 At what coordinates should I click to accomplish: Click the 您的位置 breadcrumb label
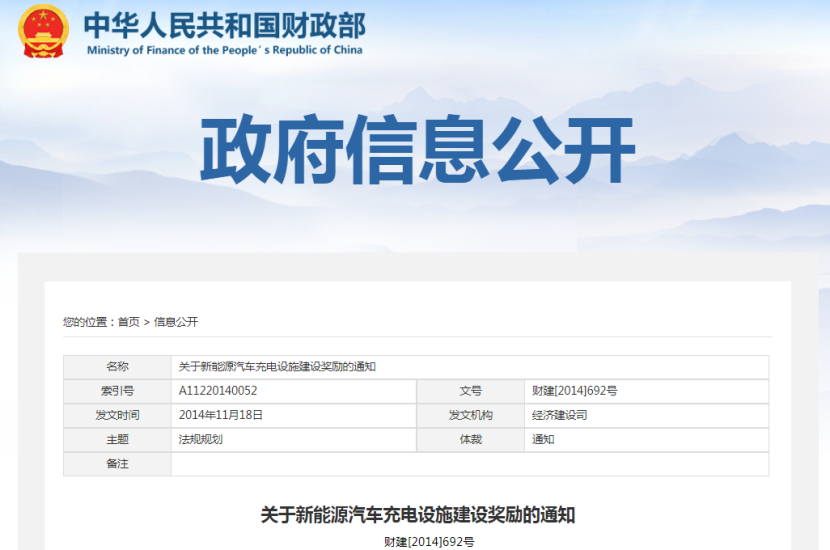(85, 322)
